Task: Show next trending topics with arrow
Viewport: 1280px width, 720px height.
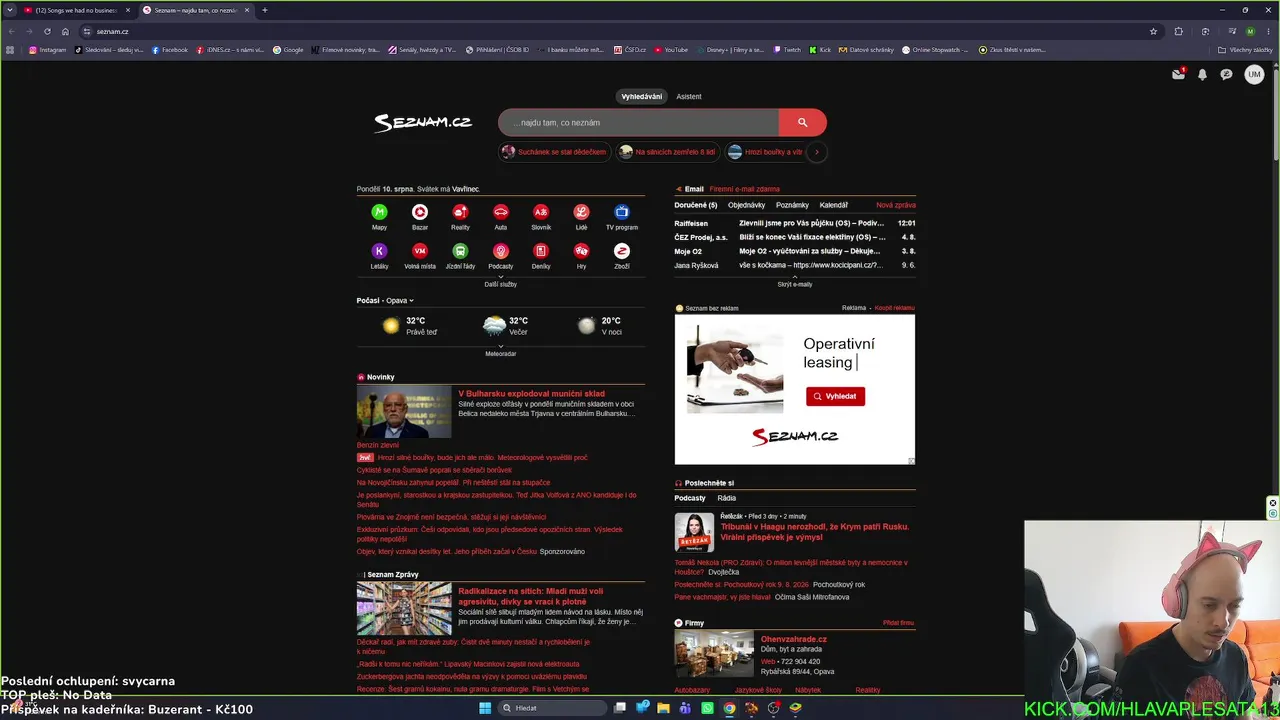Action: (817, 152)
